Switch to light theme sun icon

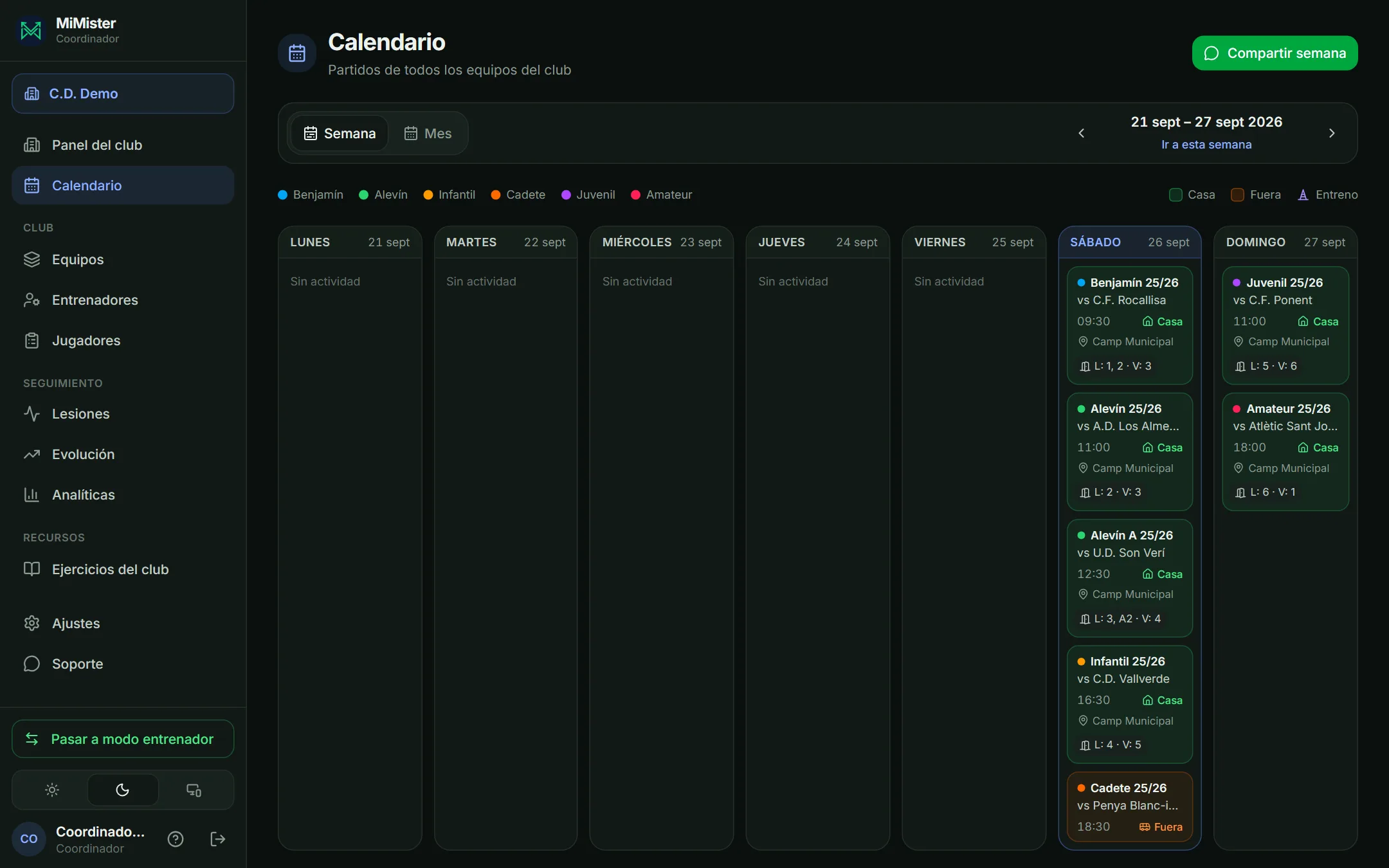52,790
